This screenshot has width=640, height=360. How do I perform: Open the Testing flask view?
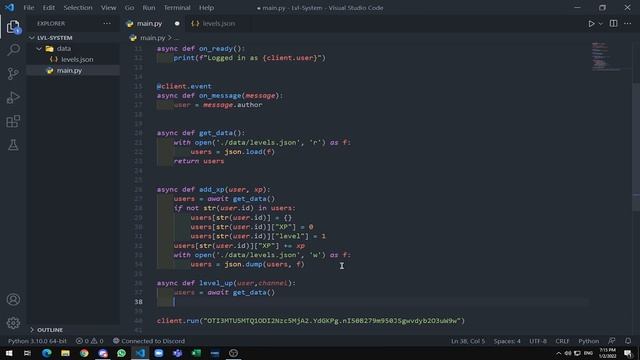(x=13, y=145)
